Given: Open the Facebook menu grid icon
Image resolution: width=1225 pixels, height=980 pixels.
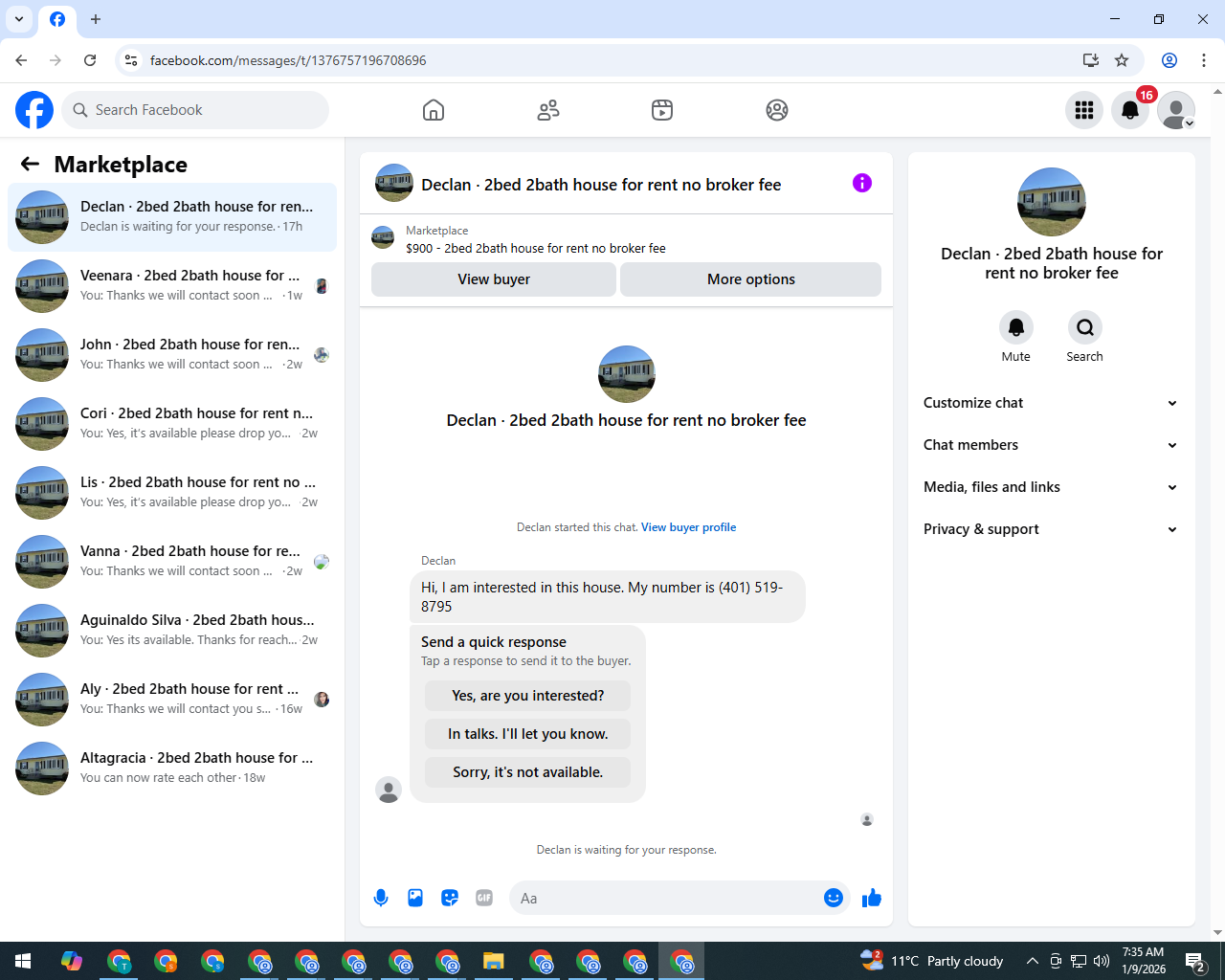Looking at the screenshot, I should pos(1084,110).
